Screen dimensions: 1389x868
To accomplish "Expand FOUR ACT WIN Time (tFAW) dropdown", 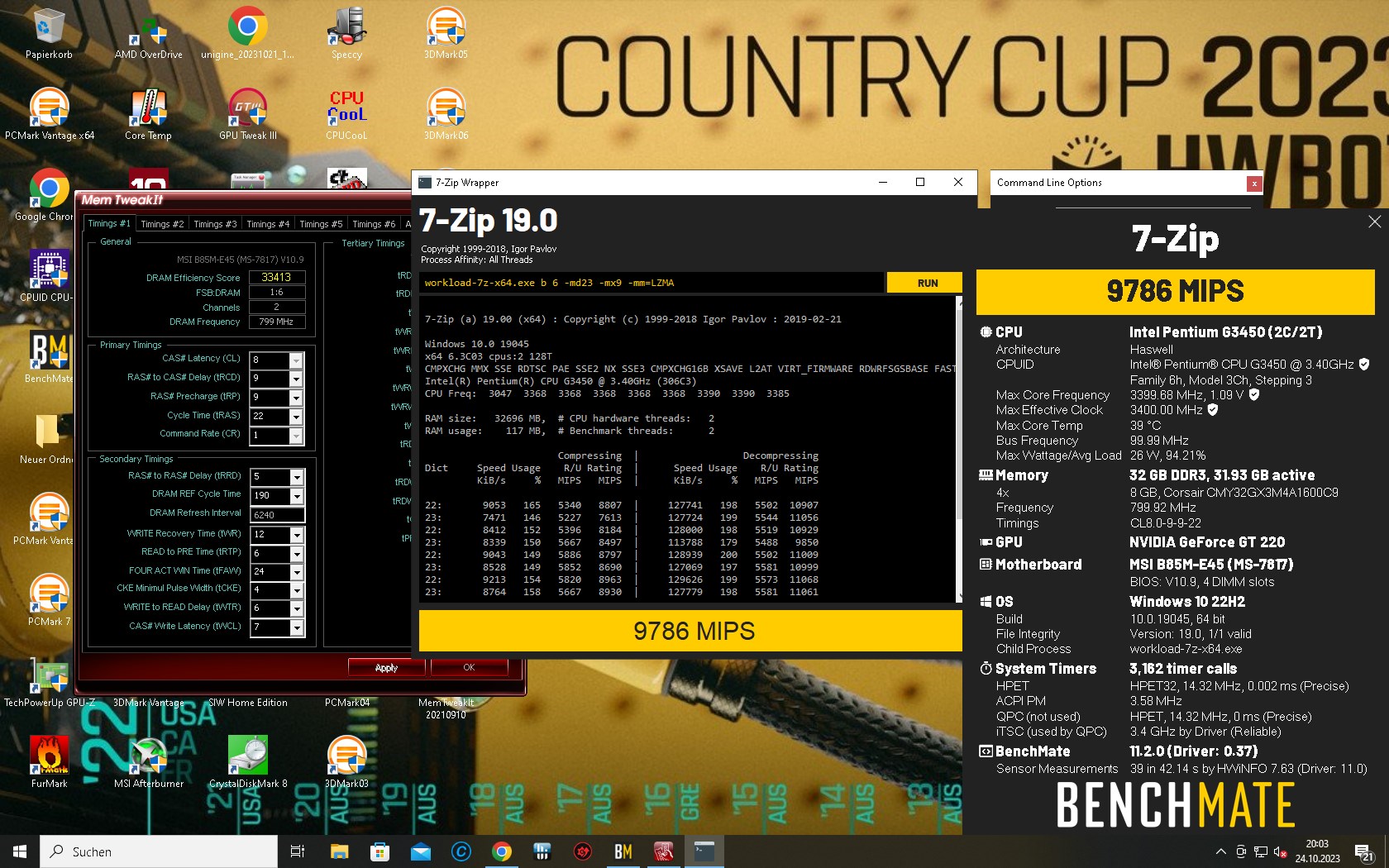I will [x=296, y=572].
